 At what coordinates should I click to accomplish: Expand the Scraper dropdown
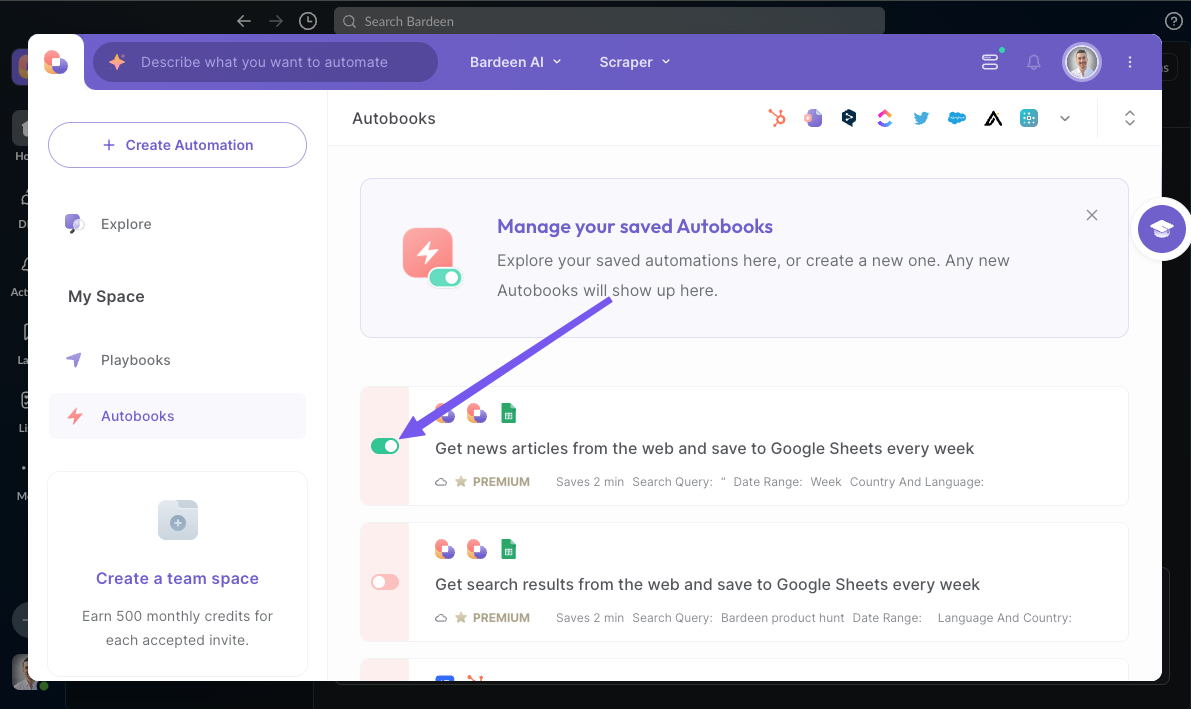click(634, 62)
